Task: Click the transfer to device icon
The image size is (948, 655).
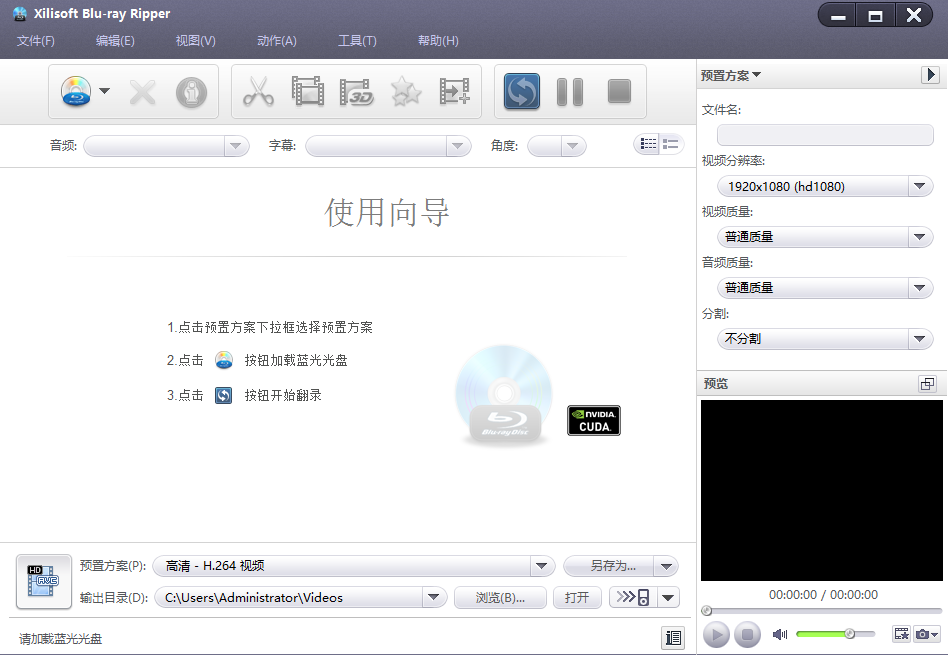Action: pos(633,598)
